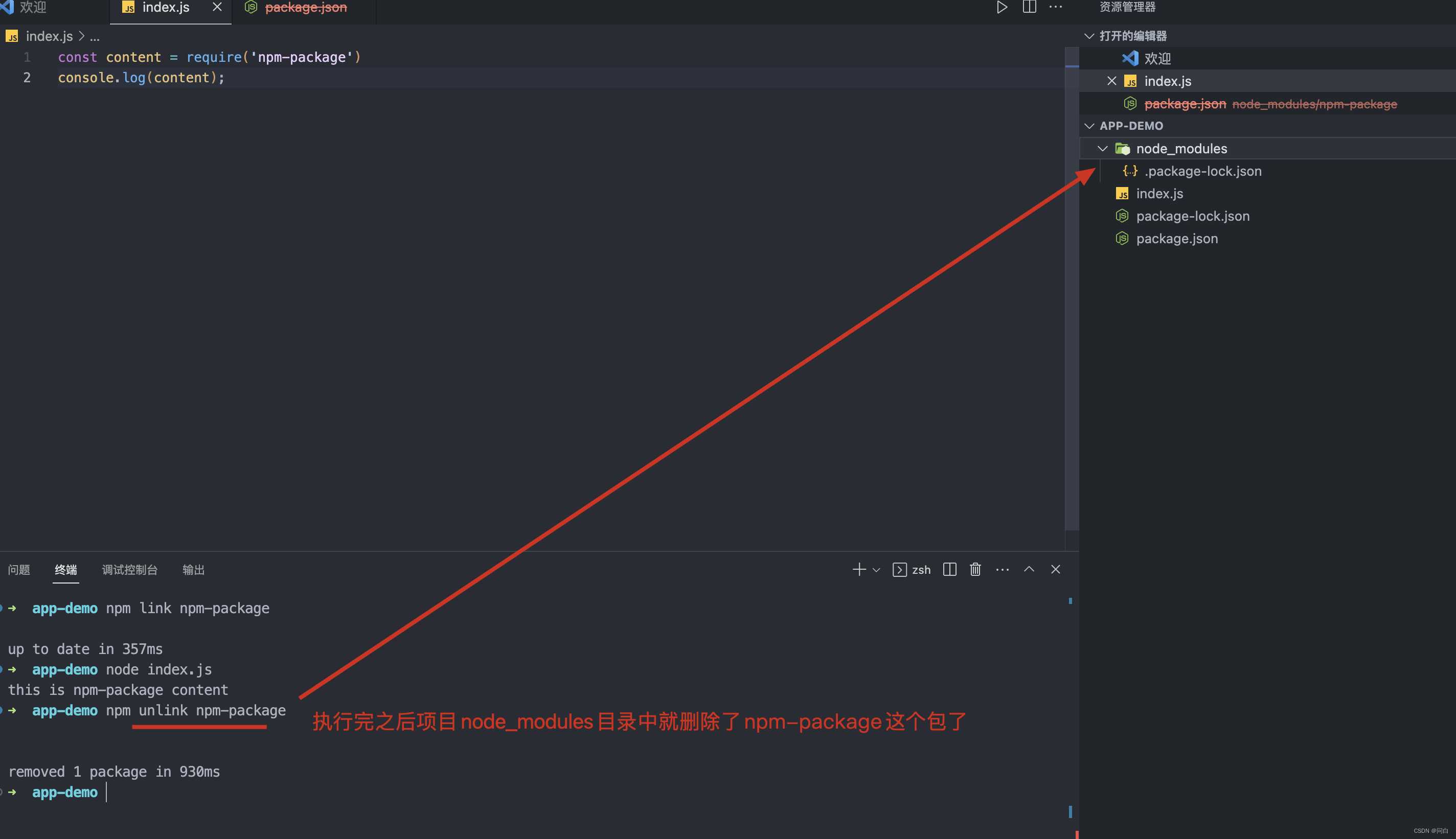The image size is (1456, 839).
Task: Collapse the 打开的编辑器 section
Action: pyautogui.click(x=1089, y=36)
